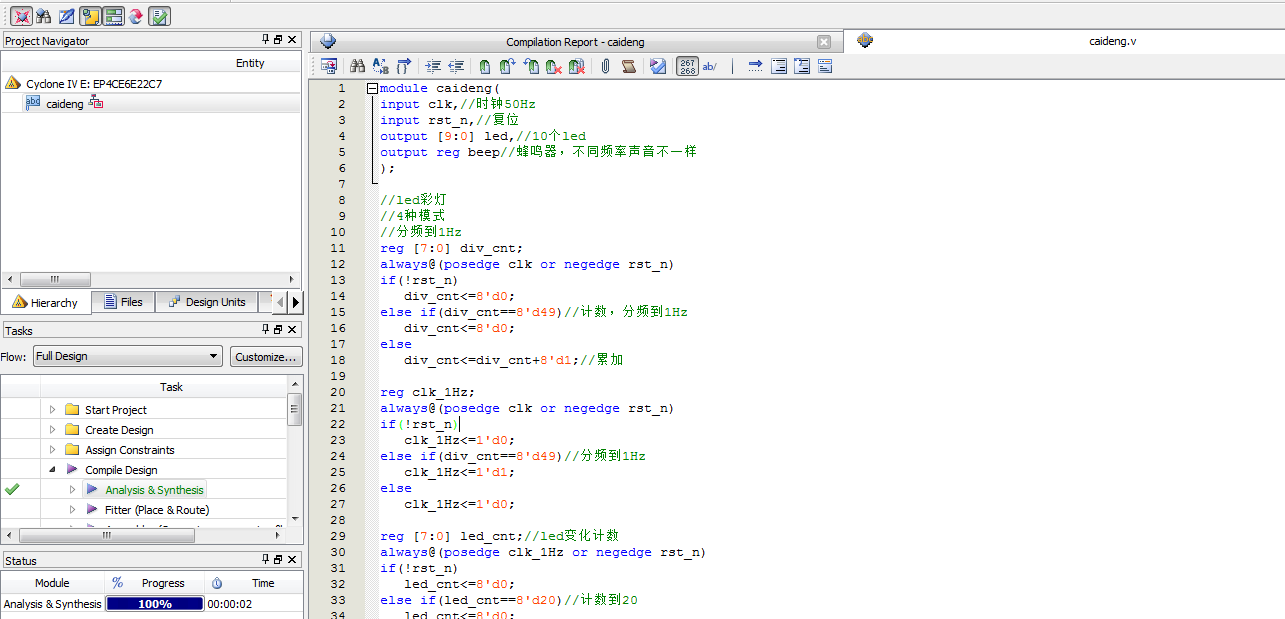Expand the Start Project task node
The width and height of the screenshot is (1285, 619).
tap(53, 410)
